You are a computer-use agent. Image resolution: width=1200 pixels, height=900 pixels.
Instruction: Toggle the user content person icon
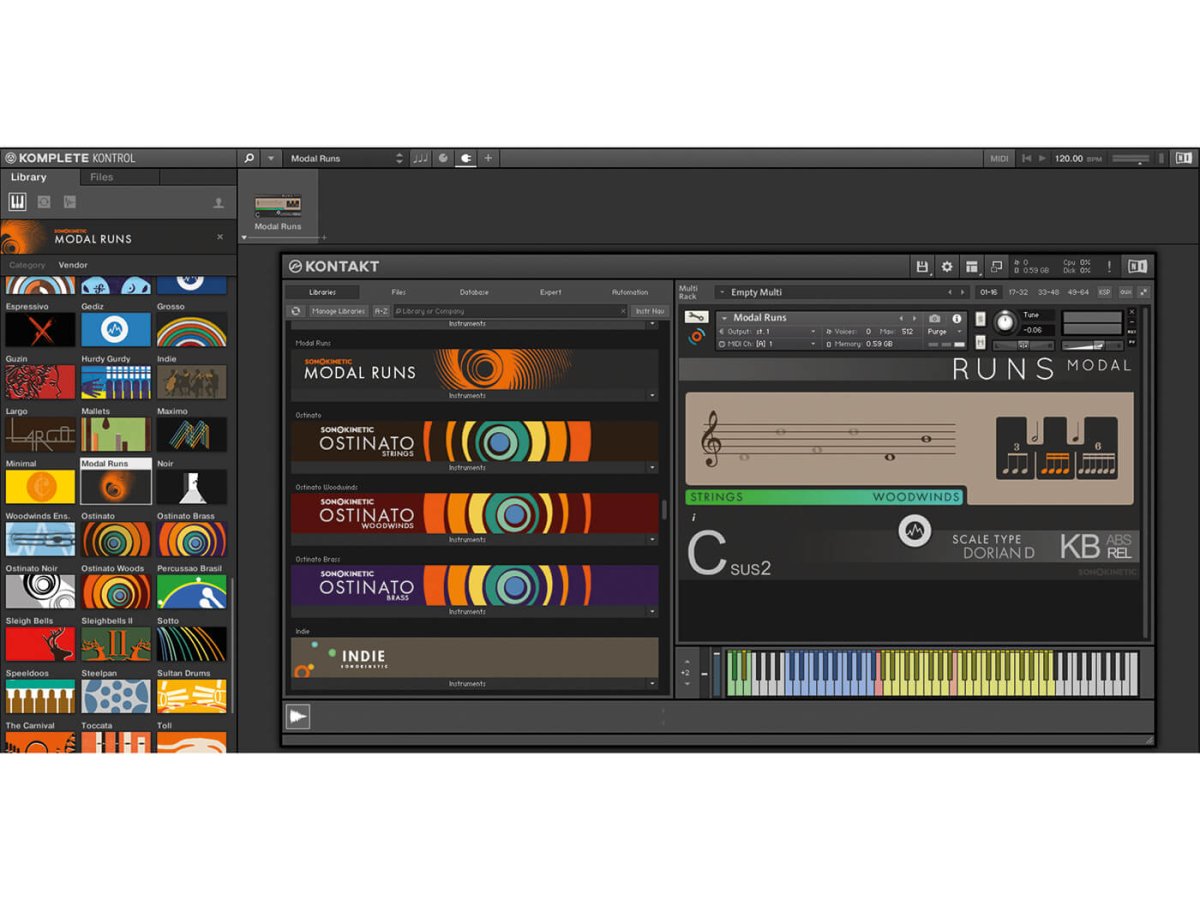coord(218,203)
